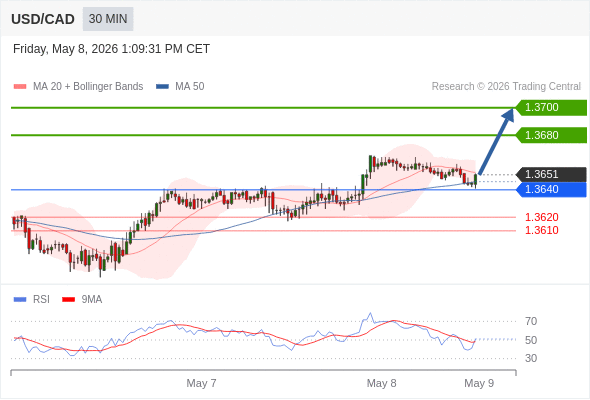Click the '9MA' legend label
Image resolution: width=590 pixels, height=400 pixels.
coord(92,300)
